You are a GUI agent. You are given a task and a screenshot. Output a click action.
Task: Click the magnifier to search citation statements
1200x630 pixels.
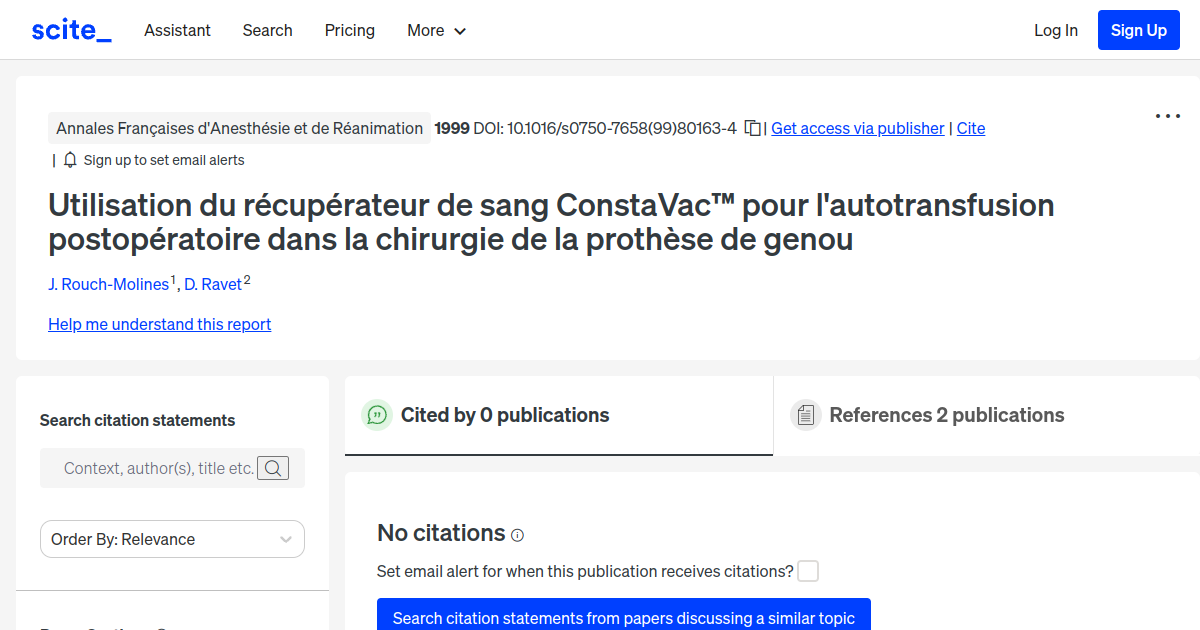point(273,467)
